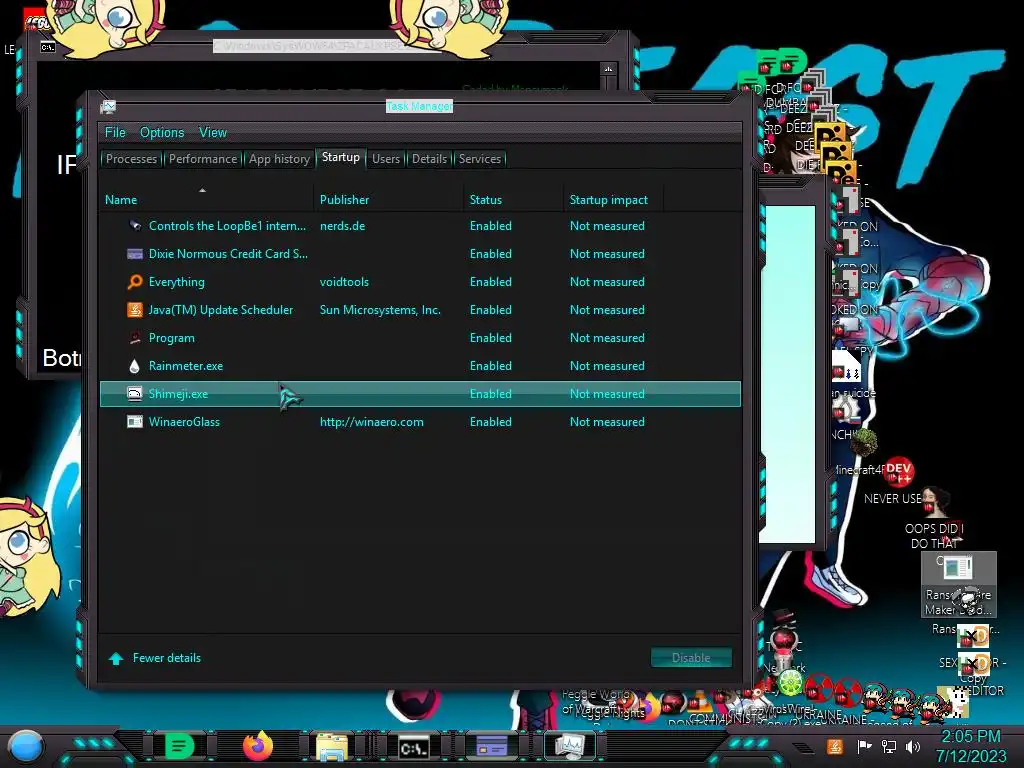Screen dimensions: 1024x768
Task: Click the LoopBe1 startup entry icon
Action: point(135,226)
